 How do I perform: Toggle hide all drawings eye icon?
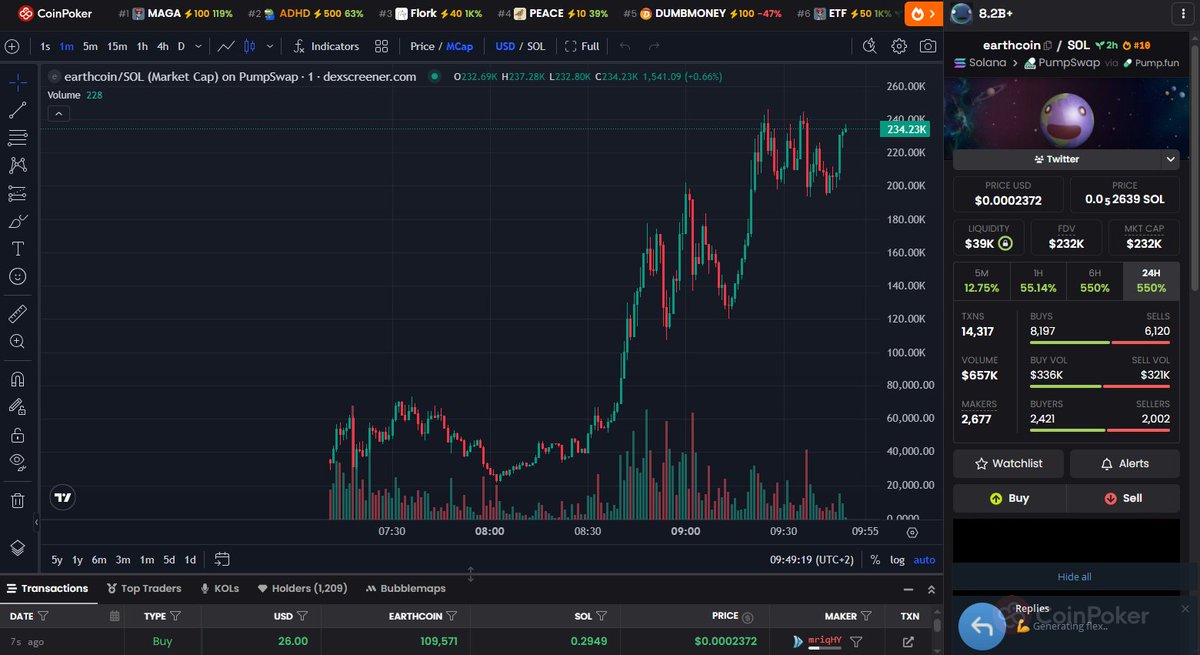click(17, 462)
